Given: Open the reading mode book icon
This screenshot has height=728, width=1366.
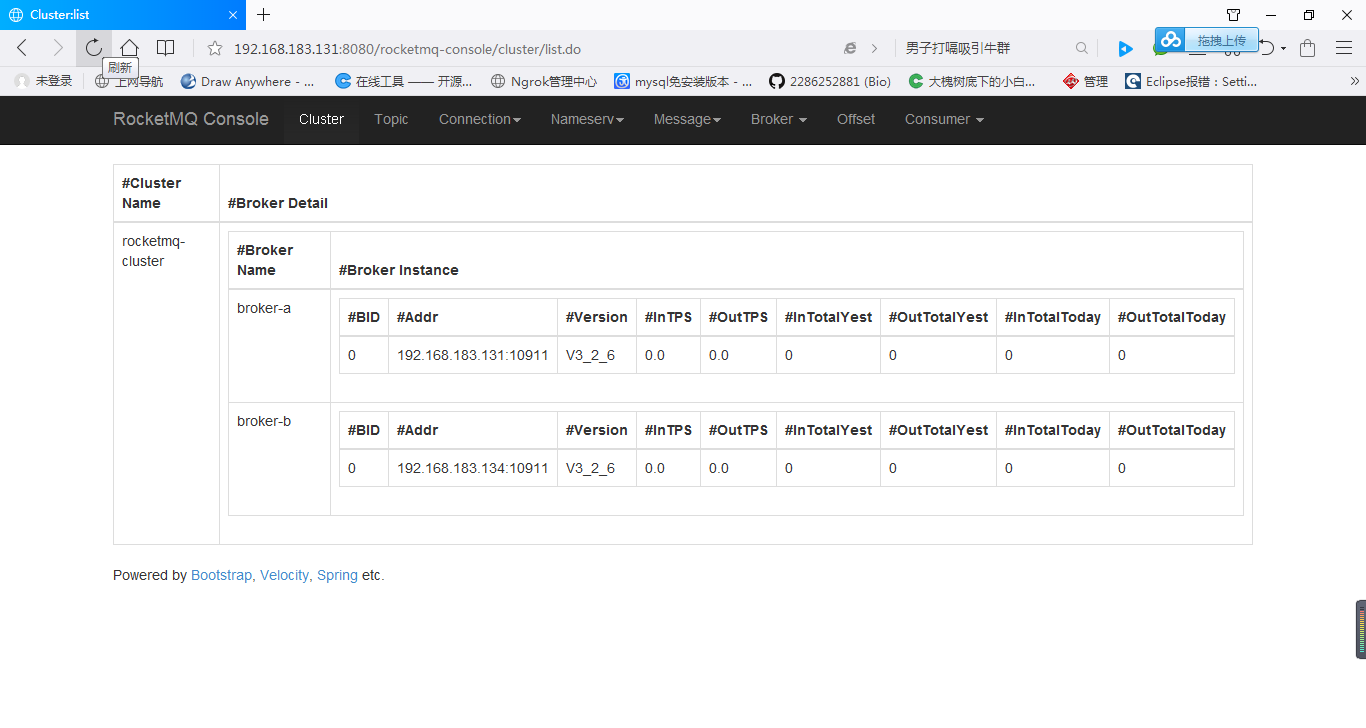Looking at the screenshot, I should point(166,48).
